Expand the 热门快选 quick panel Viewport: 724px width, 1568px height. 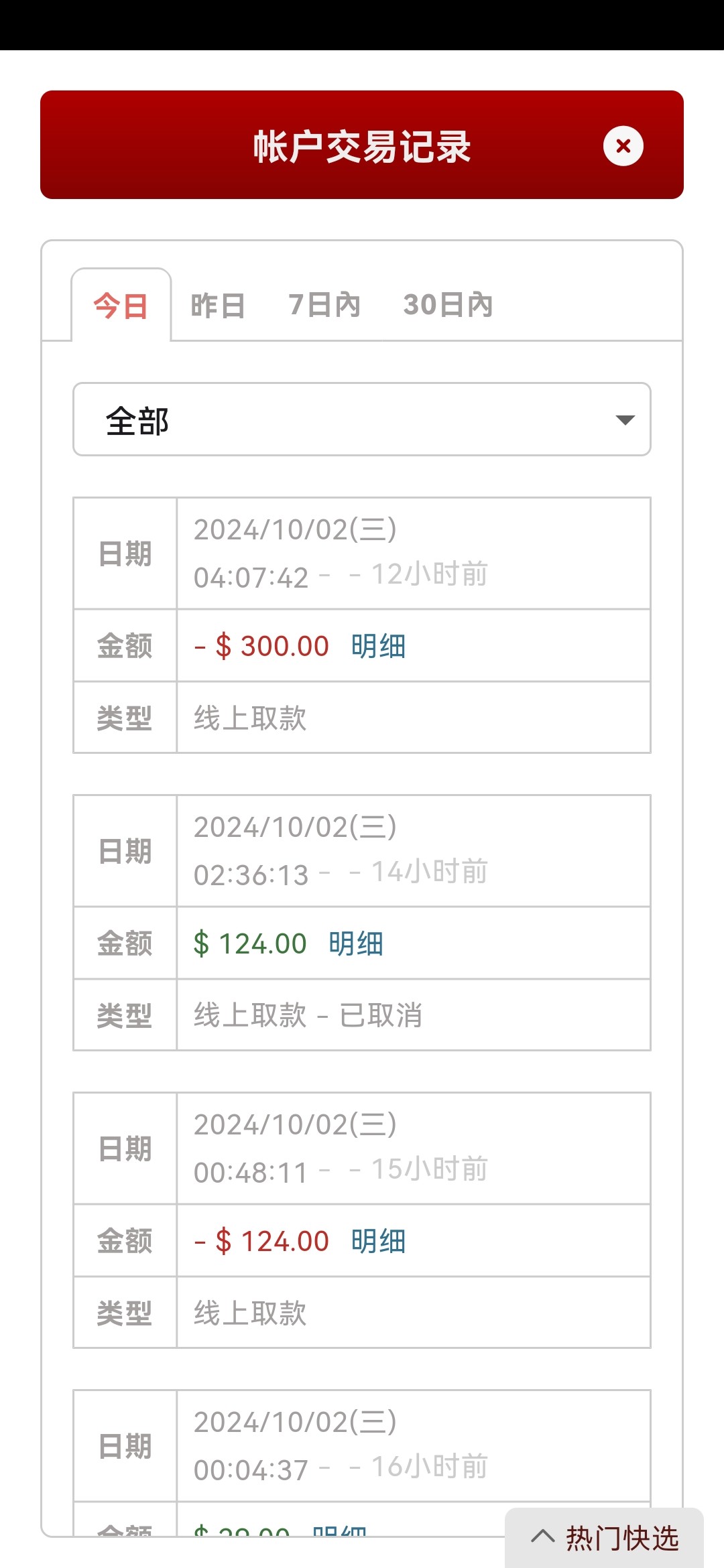(621, 1538)
